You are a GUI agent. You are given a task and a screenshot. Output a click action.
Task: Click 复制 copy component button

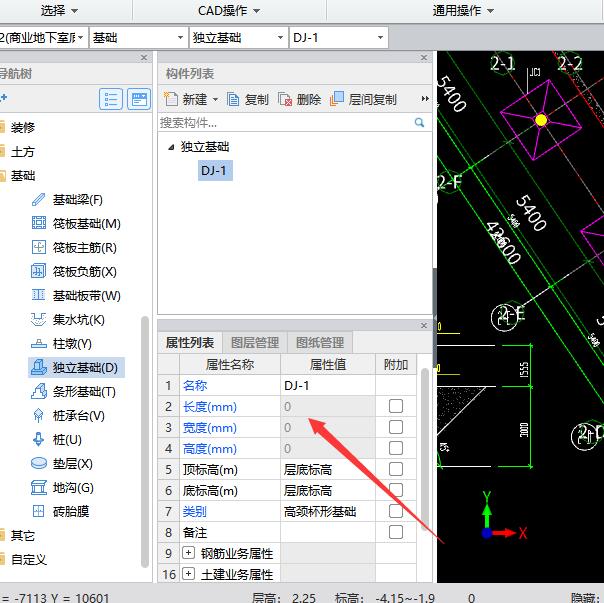pos(247,99)
